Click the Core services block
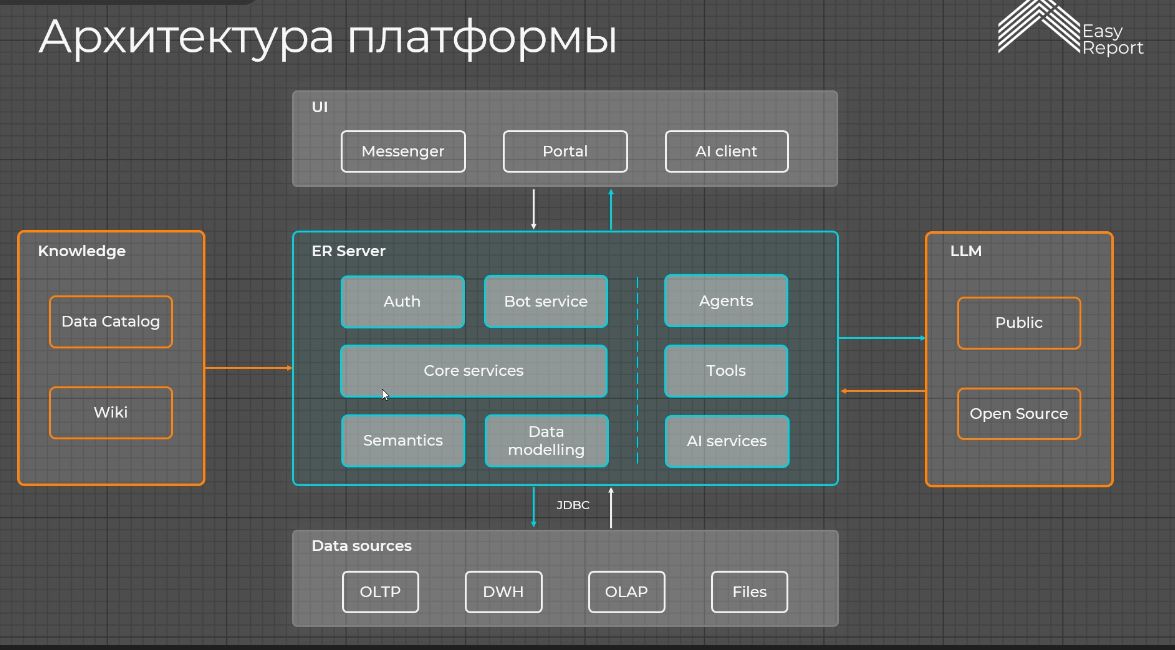The image size is (1175, 650). [x=473, y=371]
